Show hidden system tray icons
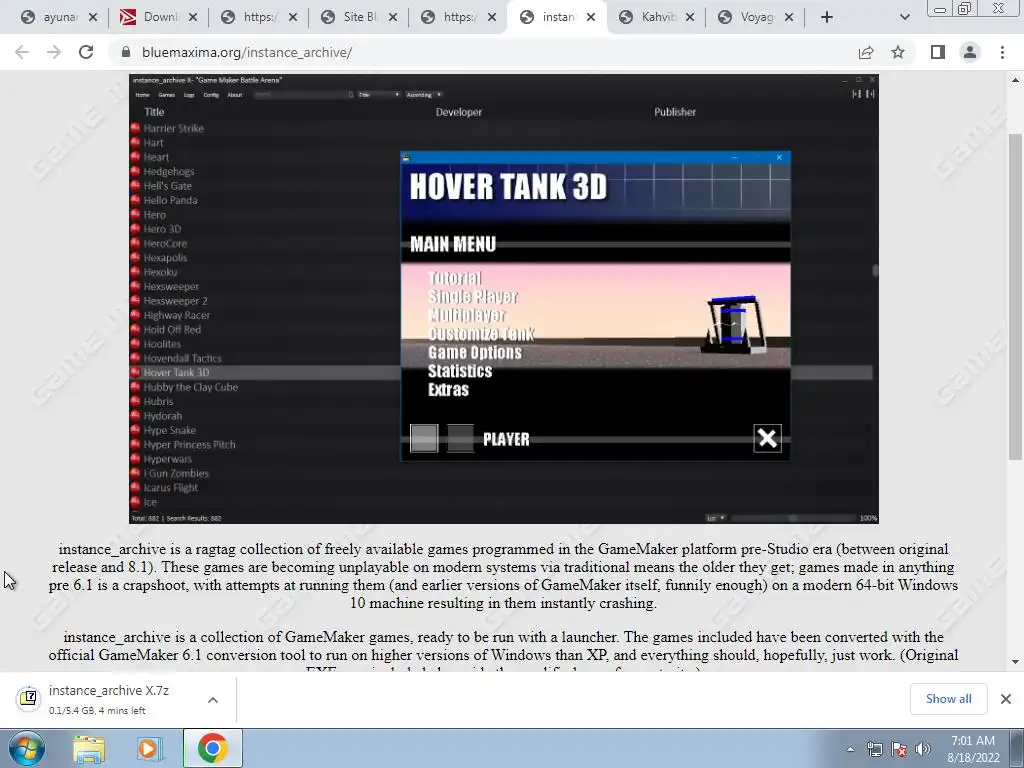The width and height of the screenshot is (1024, 768). 850,749
